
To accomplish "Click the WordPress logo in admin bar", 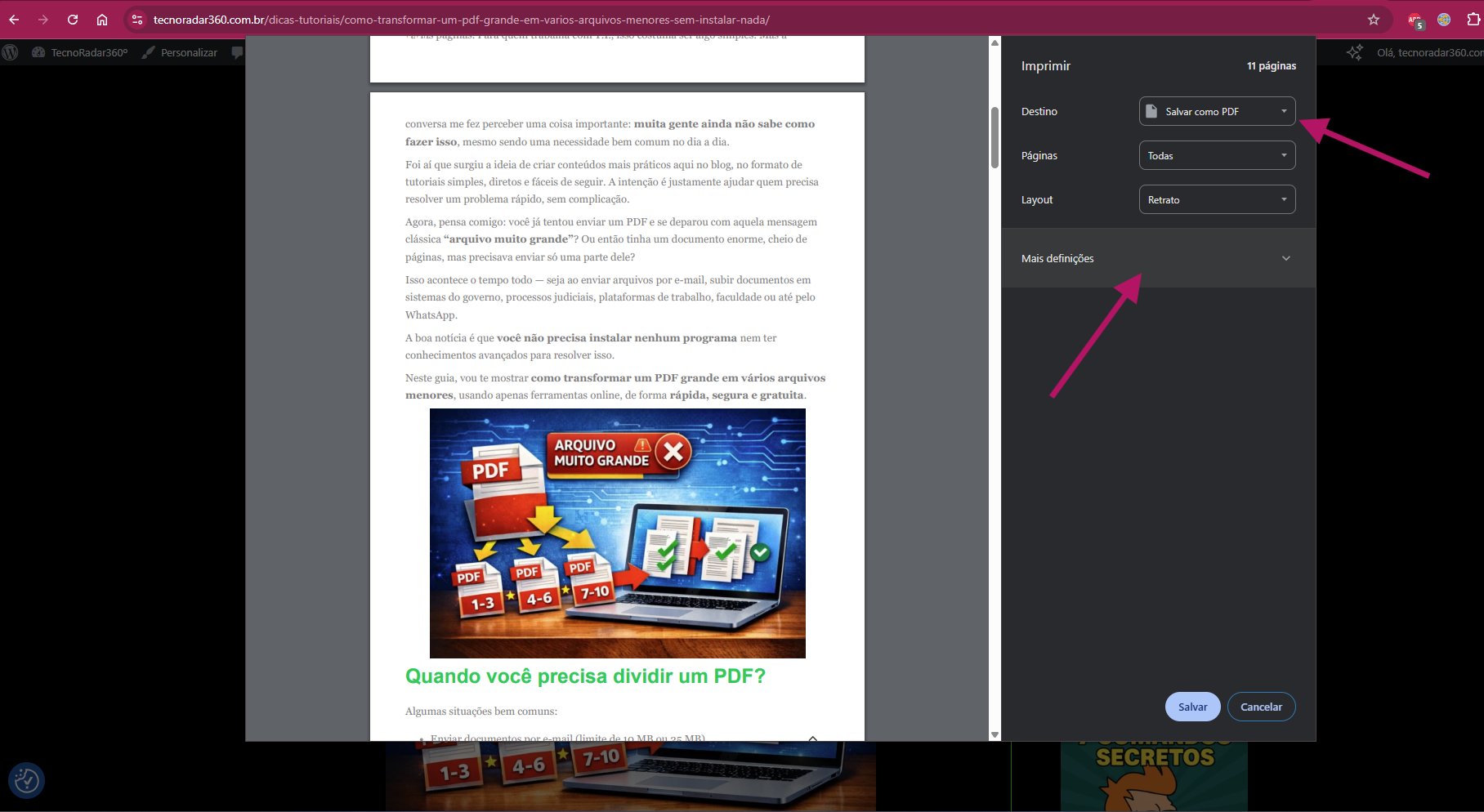I will 11,52.
